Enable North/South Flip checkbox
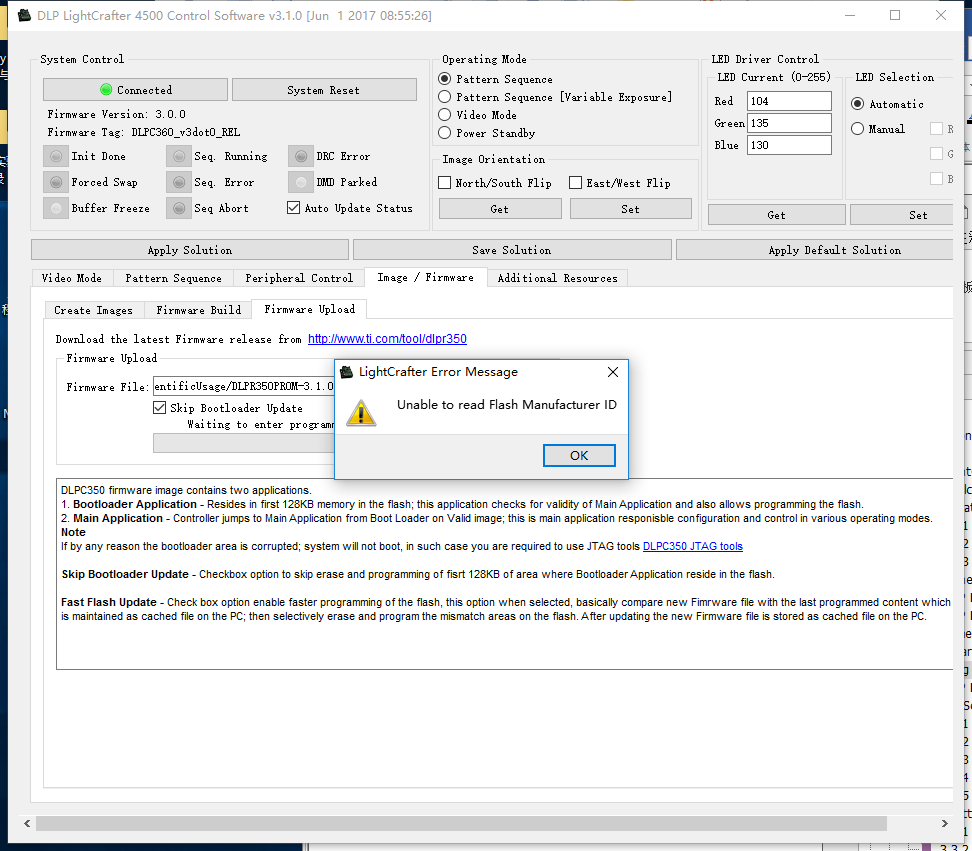This screenshot has width=972, height=851. [x=444, y=182]
